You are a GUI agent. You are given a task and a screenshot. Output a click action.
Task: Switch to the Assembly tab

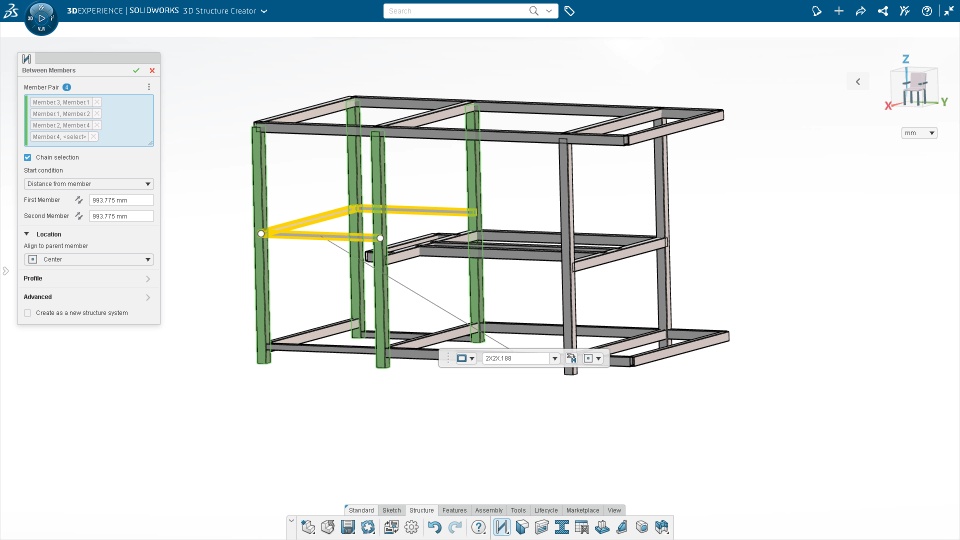point(489,510)
